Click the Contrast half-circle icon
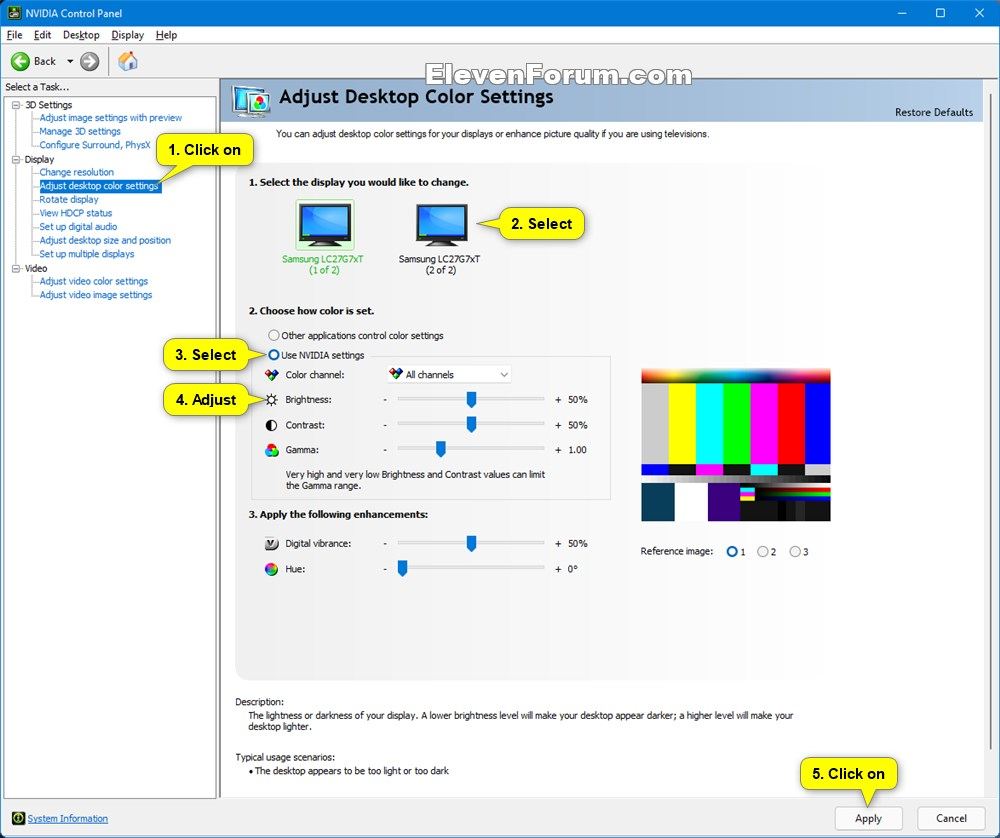This screenshot has width=1000, height=838. [270, 424]
